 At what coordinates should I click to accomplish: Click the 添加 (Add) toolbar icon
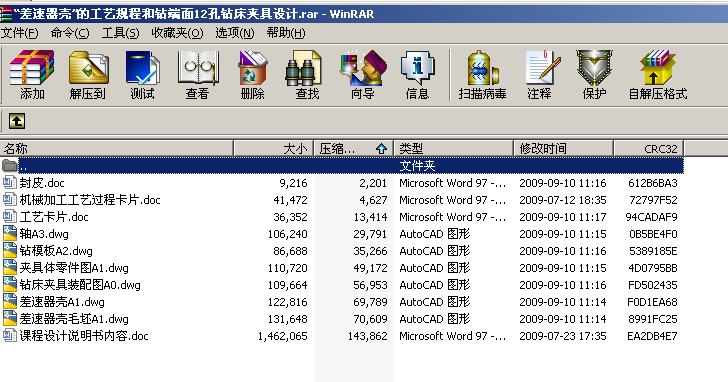coord(32,75)
